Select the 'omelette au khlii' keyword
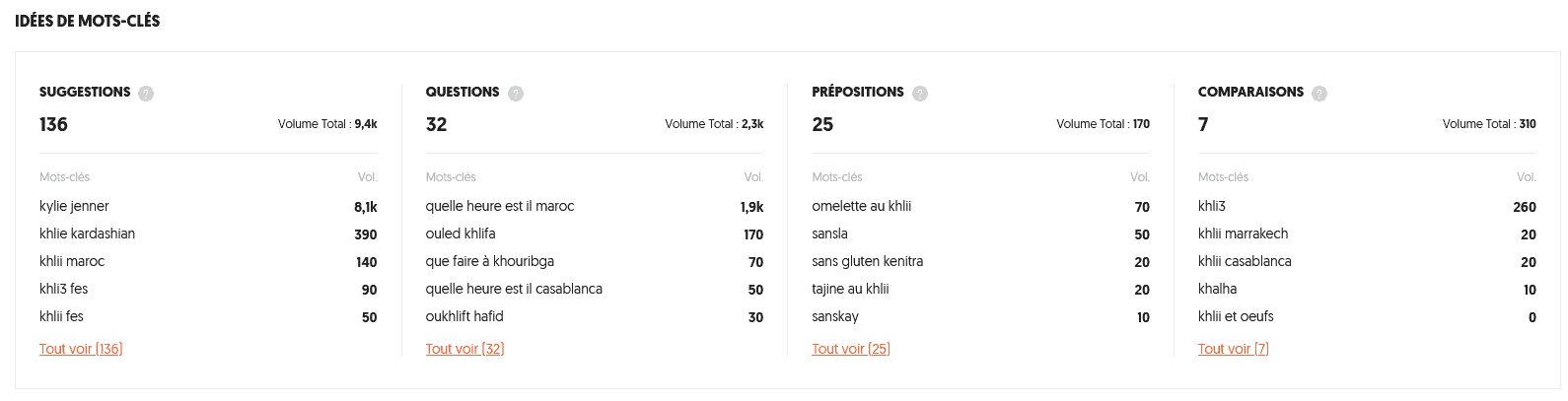 tap(861, 206)
